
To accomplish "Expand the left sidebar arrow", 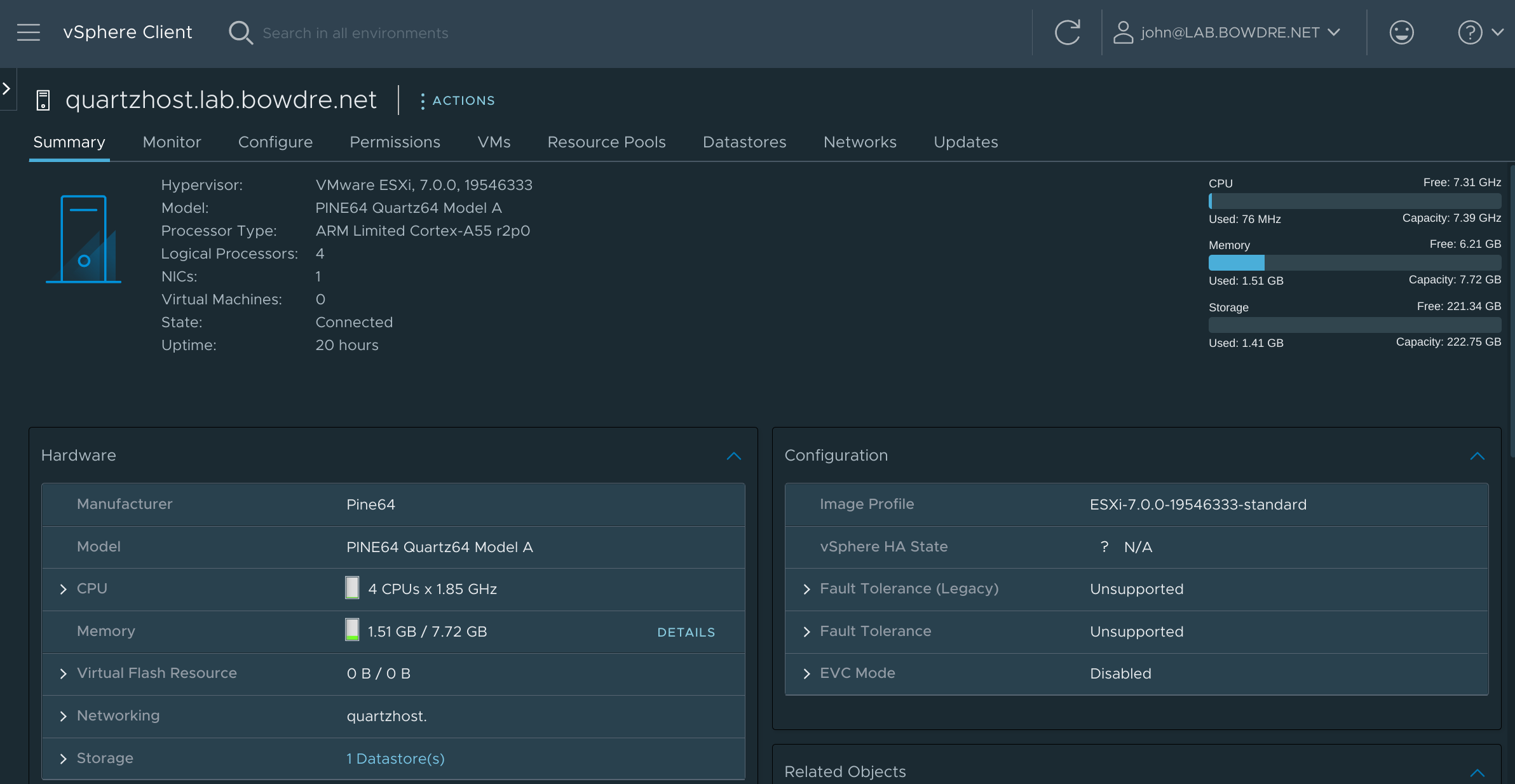I will [6, 89].
